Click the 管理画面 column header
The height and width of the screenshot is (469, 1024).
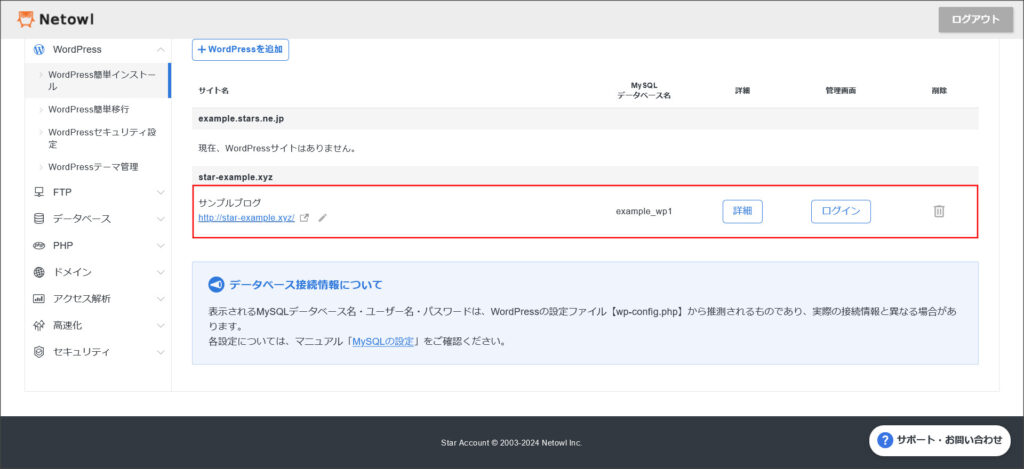pyautogui.click(x=840, y=91)
